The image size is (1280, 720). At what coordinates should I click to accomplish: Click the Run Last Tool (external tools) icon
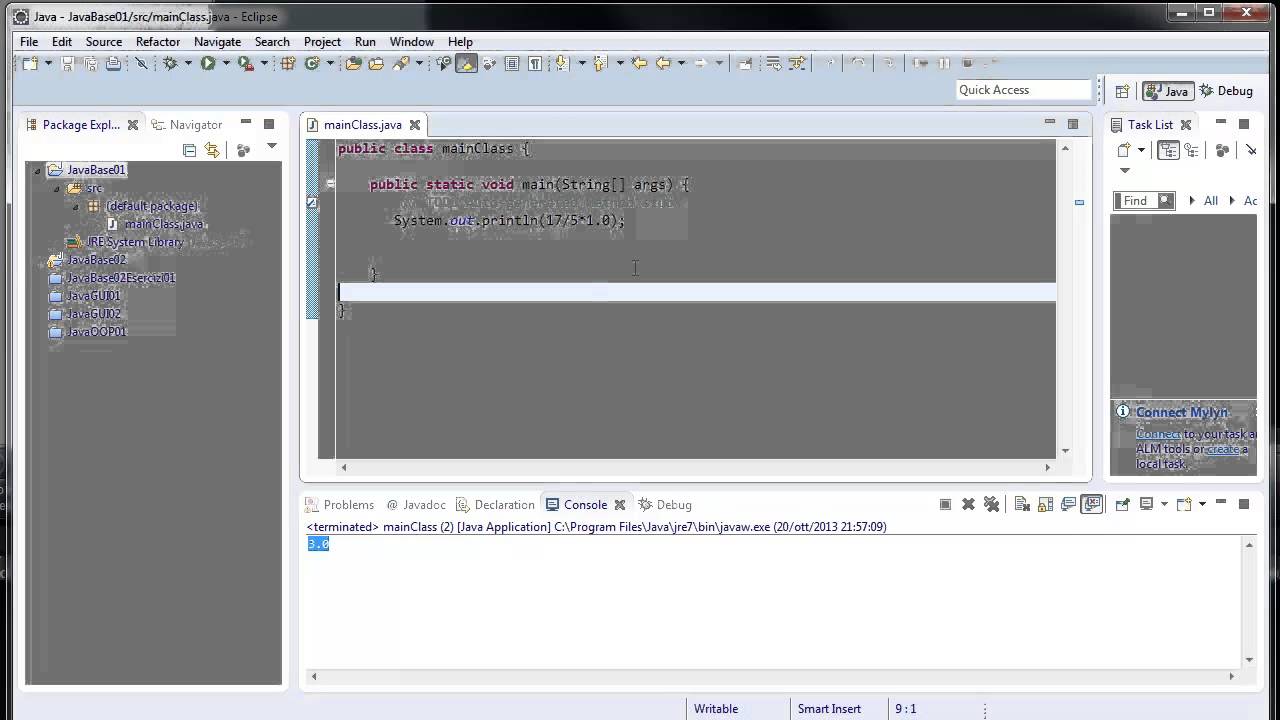click(245, 63)
